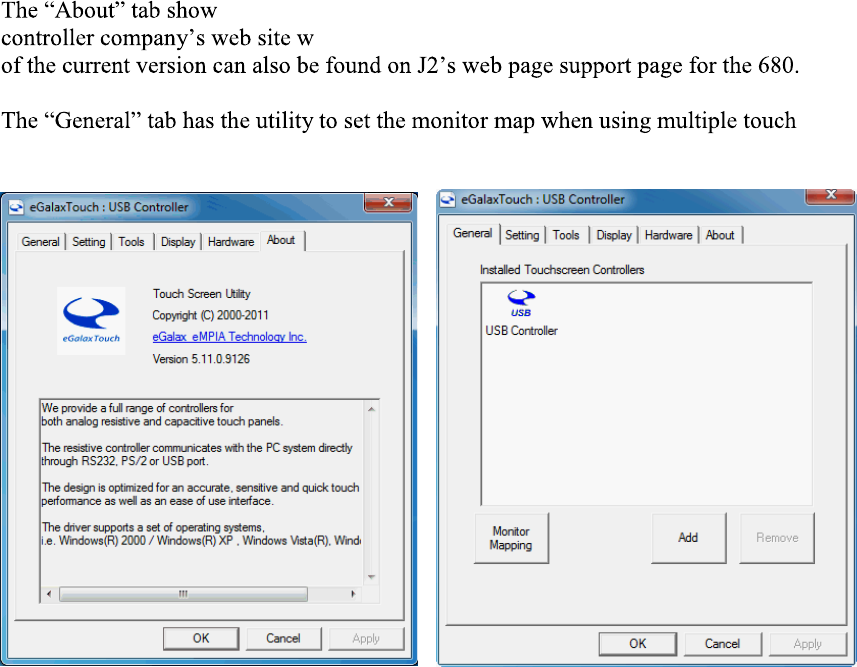The height and width of the screenshot is (667, 857).
Task: Click Add controller button
Action: click(688, 538)
